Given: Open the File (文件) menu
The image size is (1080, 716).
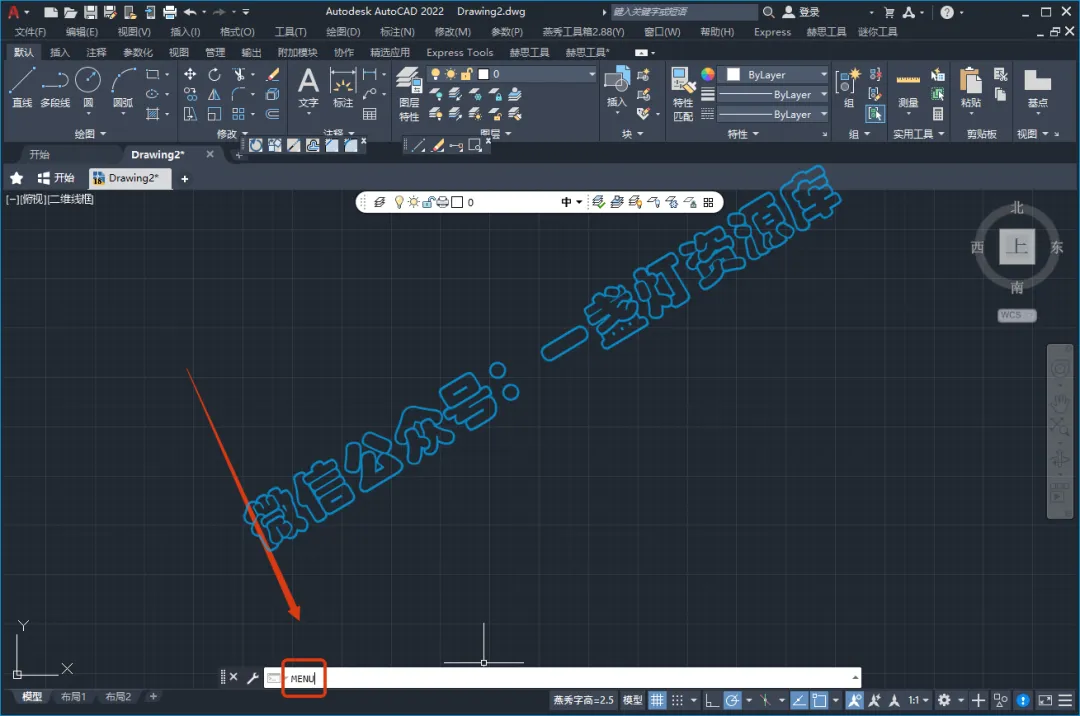Looking at the screenshot, I should click(x=30, y=32).
